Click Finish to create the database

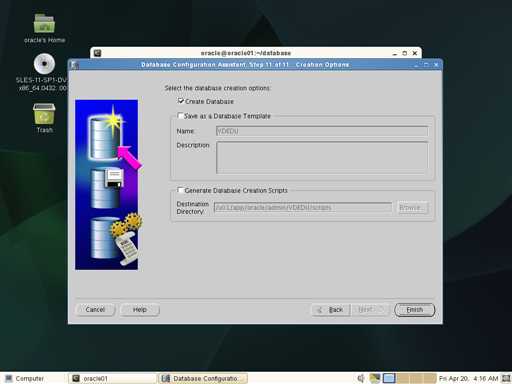point(414,310)
